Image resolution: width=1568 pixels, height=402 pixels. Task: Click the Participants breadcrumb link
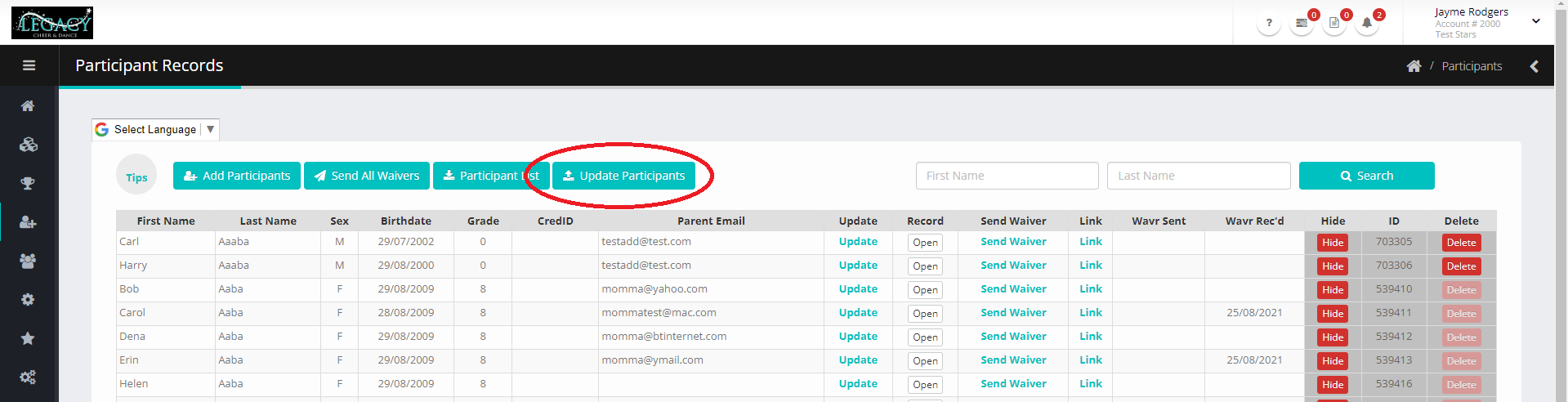1472,66
